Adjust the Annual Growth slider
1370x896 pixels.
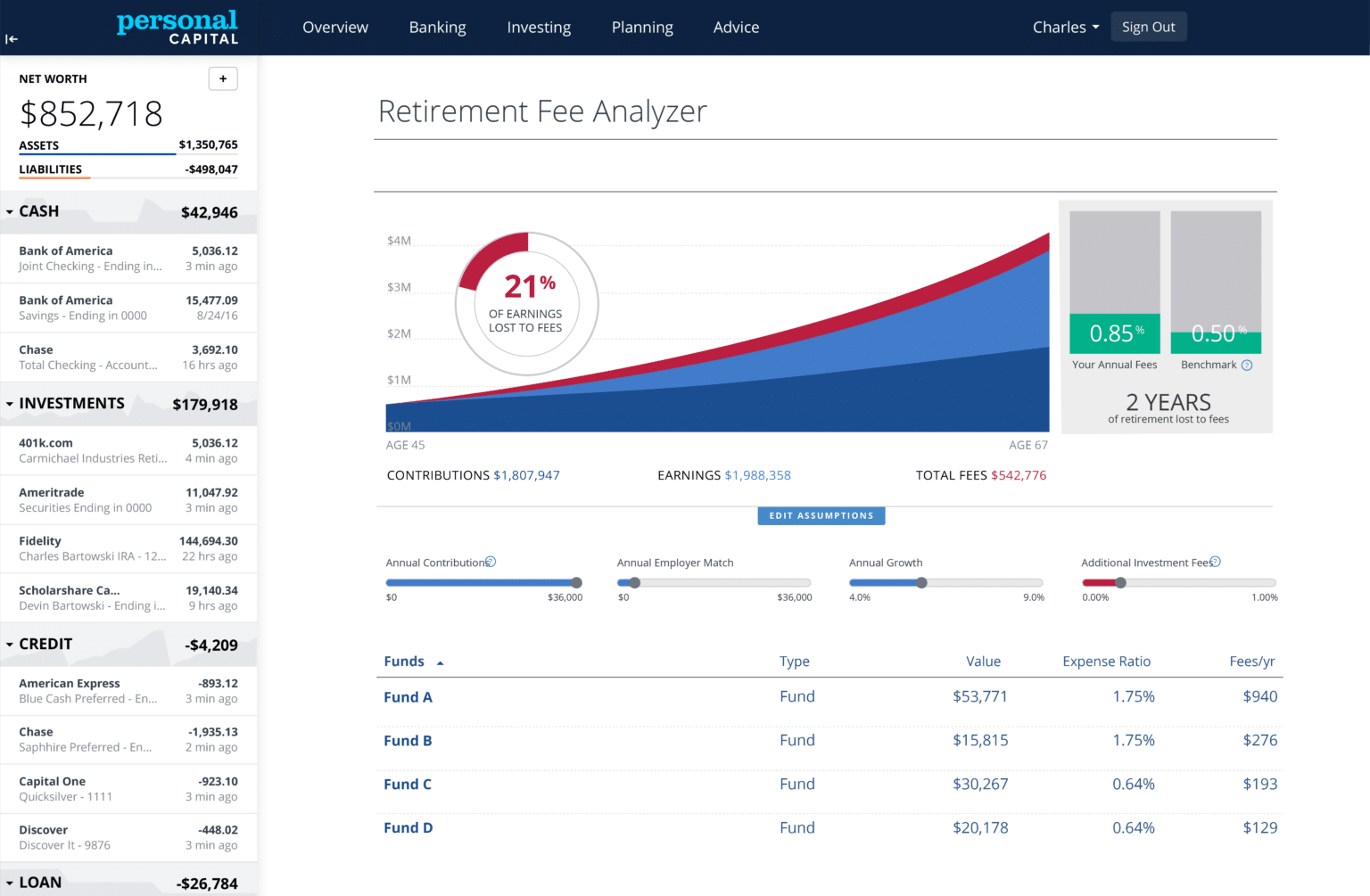(x=920, y=582)
